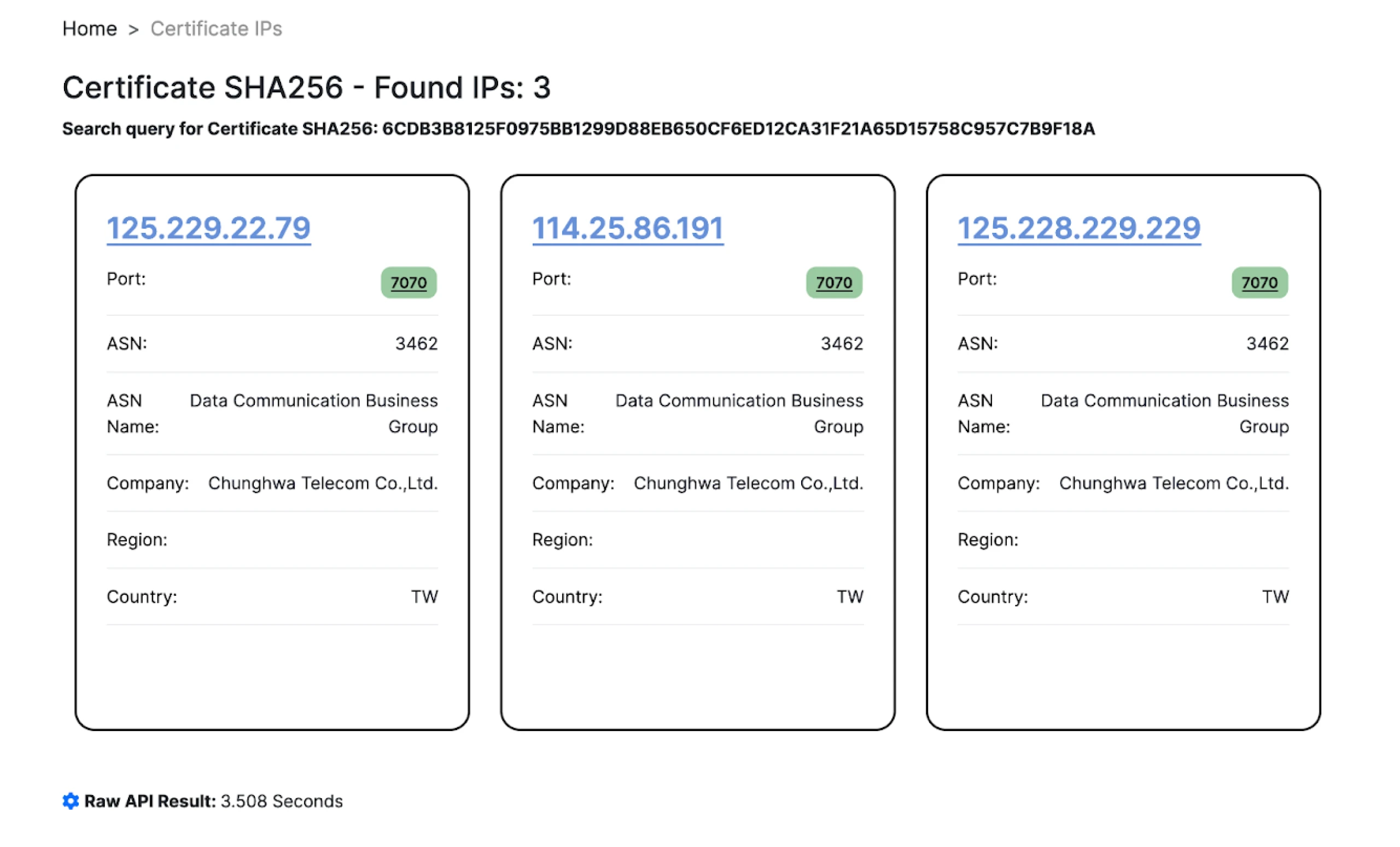
Task: Click the Home breadcrumb link
Action: pyautogui.click(x=90, y=28)
